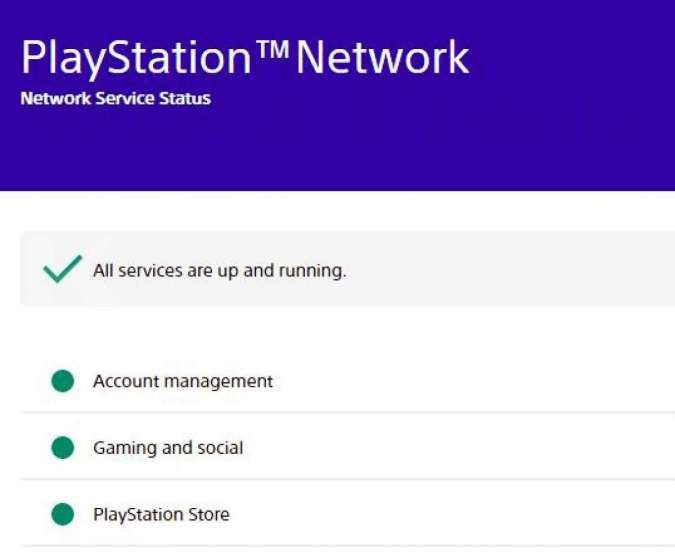
Task: Select the Network Service Status subtitle
Action: [115, 99]
